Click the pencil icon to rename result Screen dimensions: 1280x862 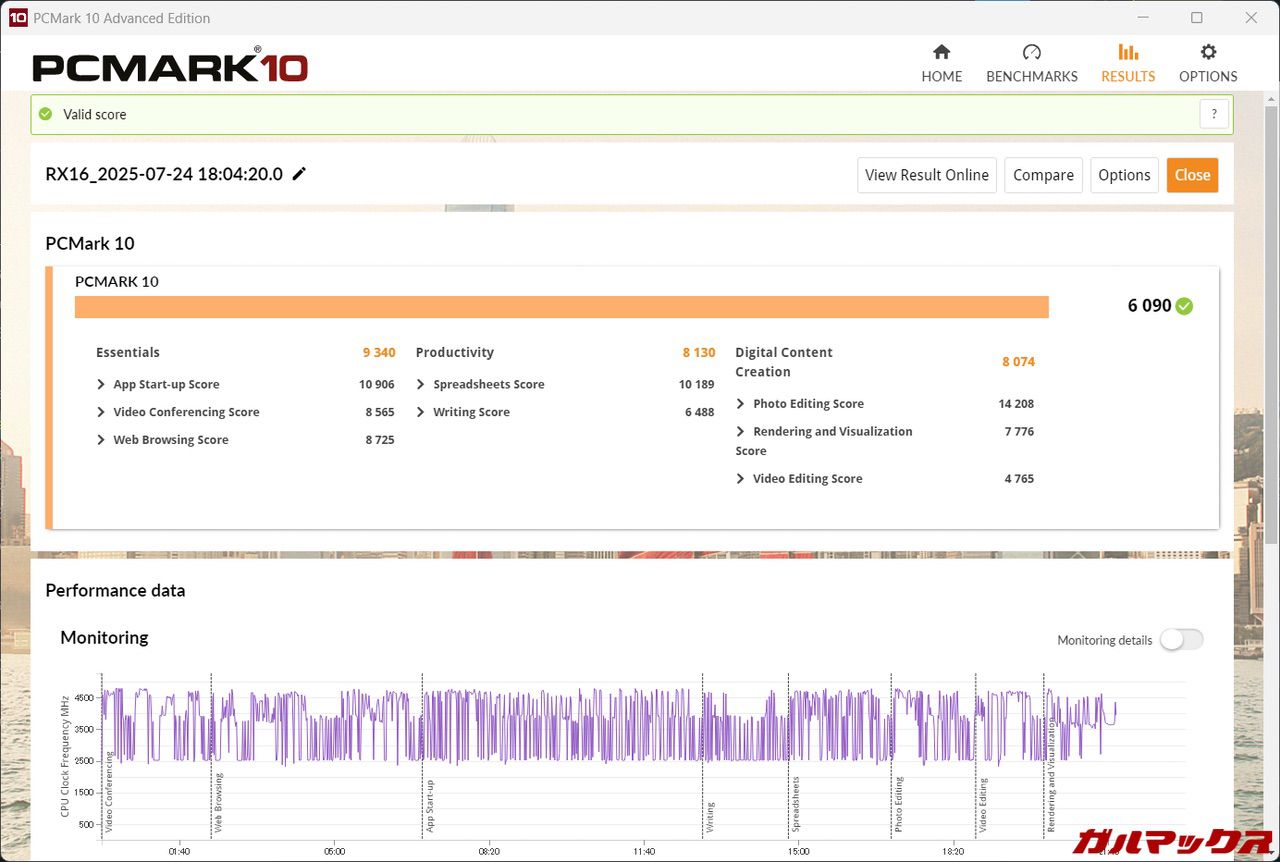(x=299, y=174)
